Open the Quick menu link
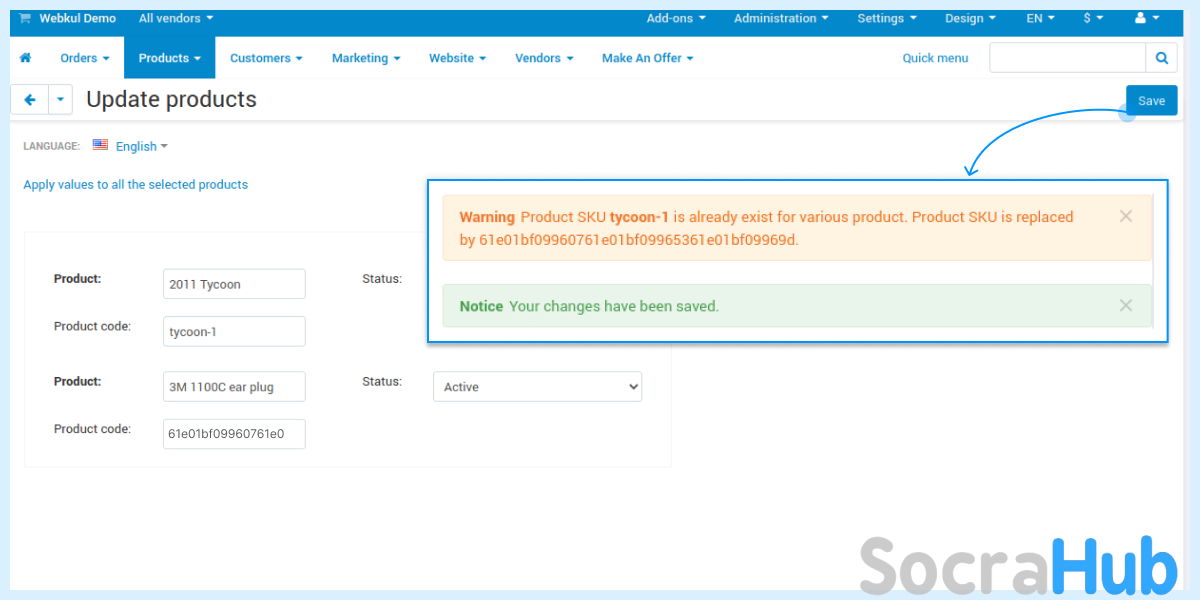This screenshot has width=1200, height=600. pos(935,58)
